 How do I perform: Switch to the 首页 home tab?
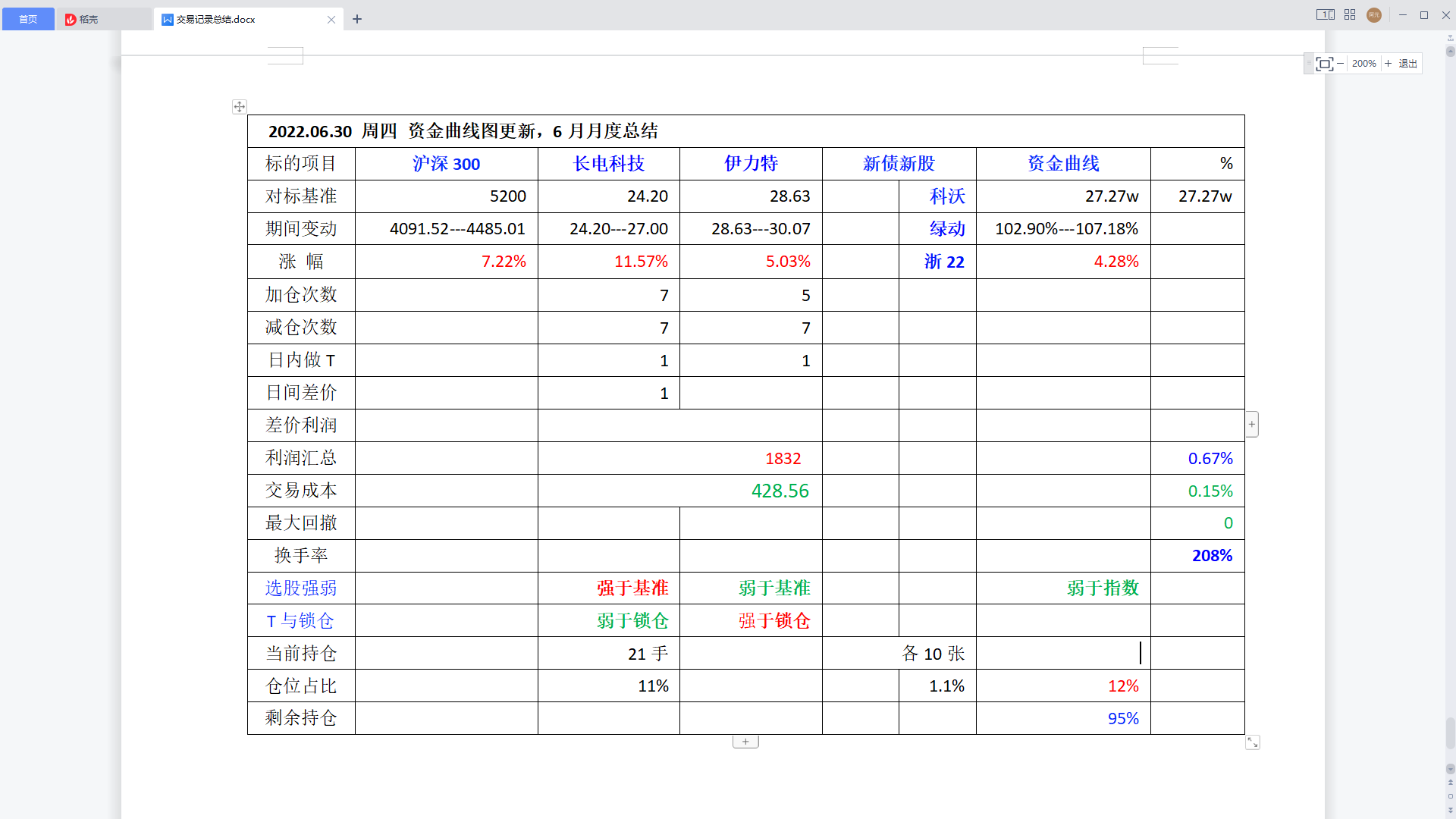[28, 19]
